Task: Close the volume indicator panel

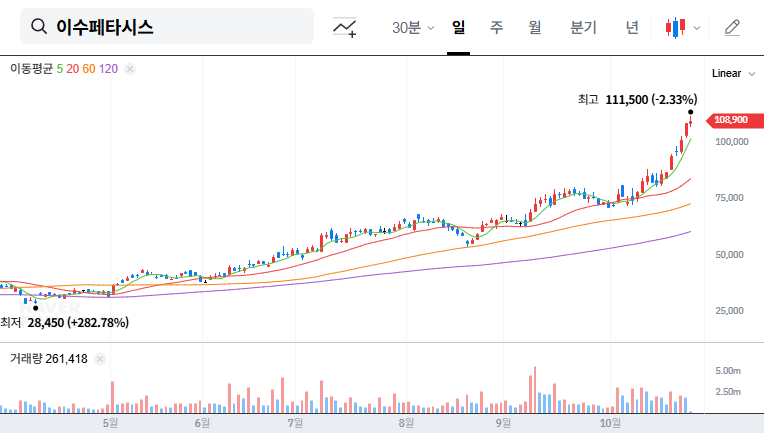Action: point(99,359)
